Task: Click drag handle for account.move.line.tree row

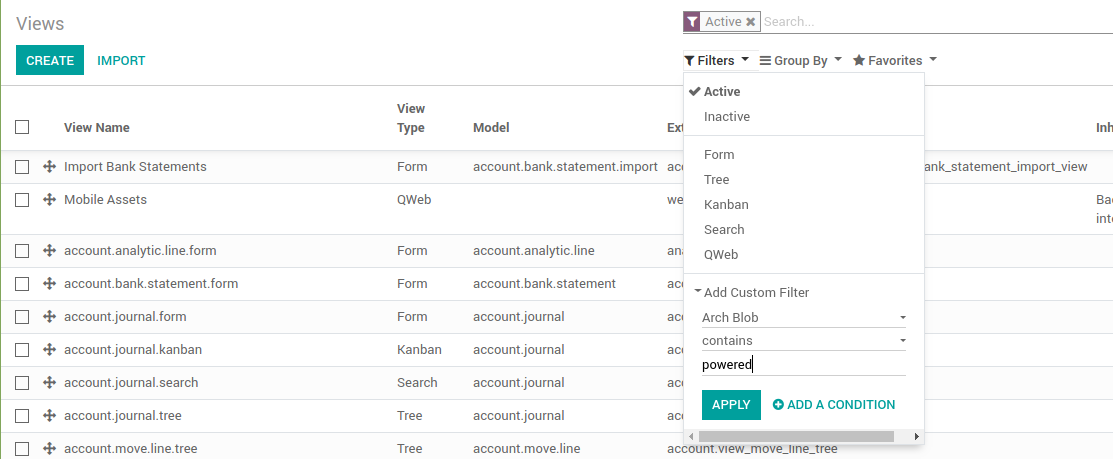Action: (x=49, y=449)
